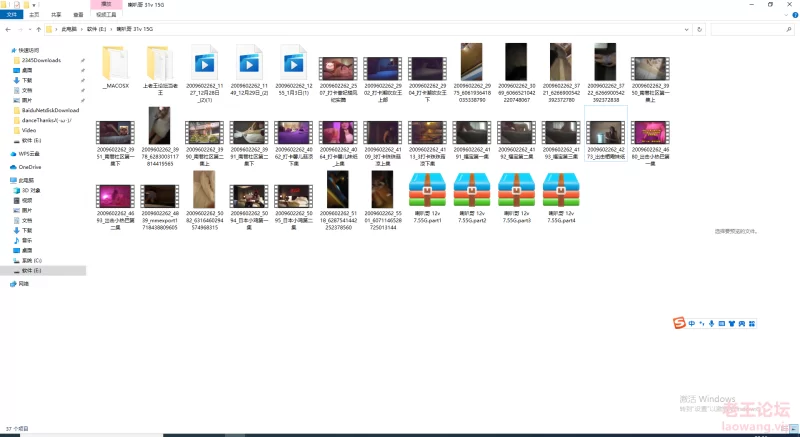Open the 视频工具 Video Tools tab

pos(106,15)
